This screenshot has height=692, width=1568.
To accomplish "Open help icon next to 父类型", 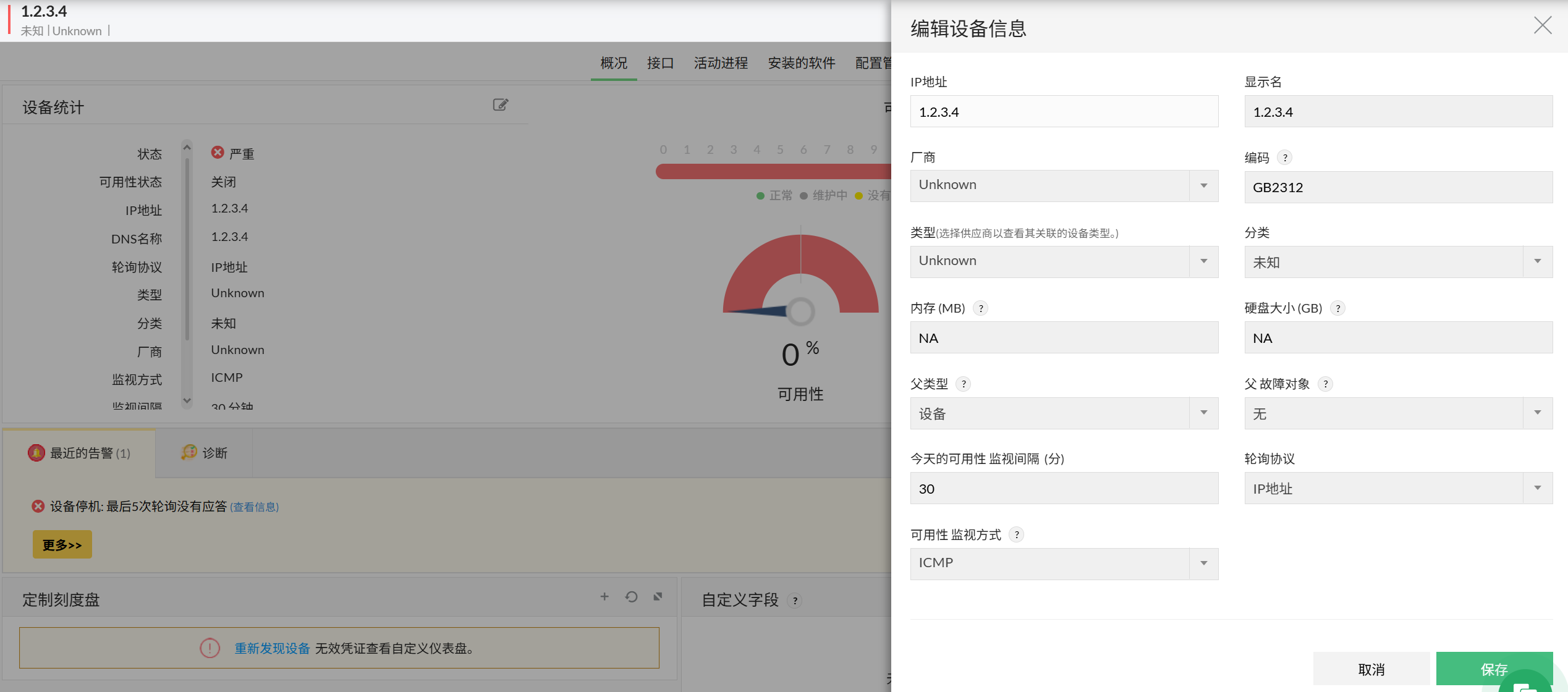I will pyautogui.click(x=963, y=384).
